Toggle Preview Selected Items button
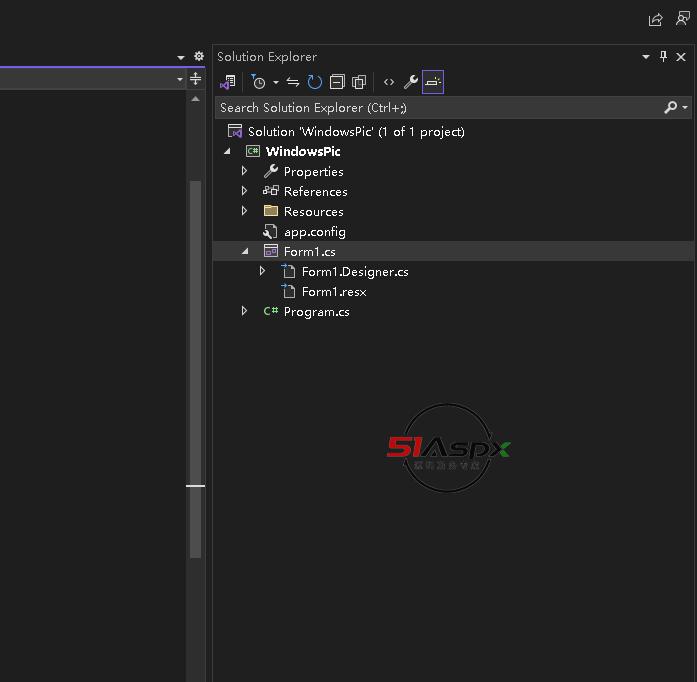The image size is (697, 682). (433, 82)
